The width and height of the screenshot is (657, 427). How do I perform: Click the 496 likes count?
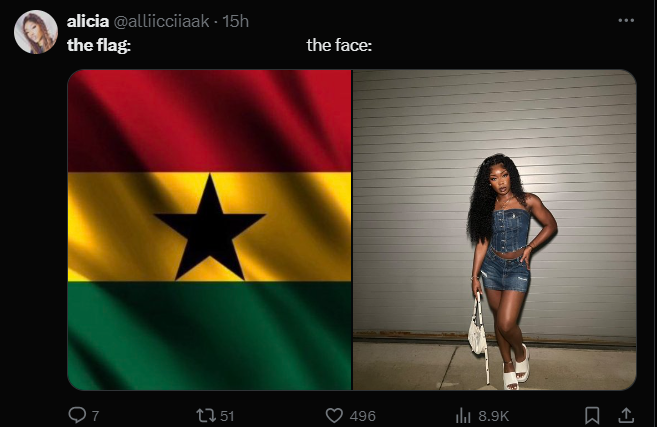pos(361,416)
